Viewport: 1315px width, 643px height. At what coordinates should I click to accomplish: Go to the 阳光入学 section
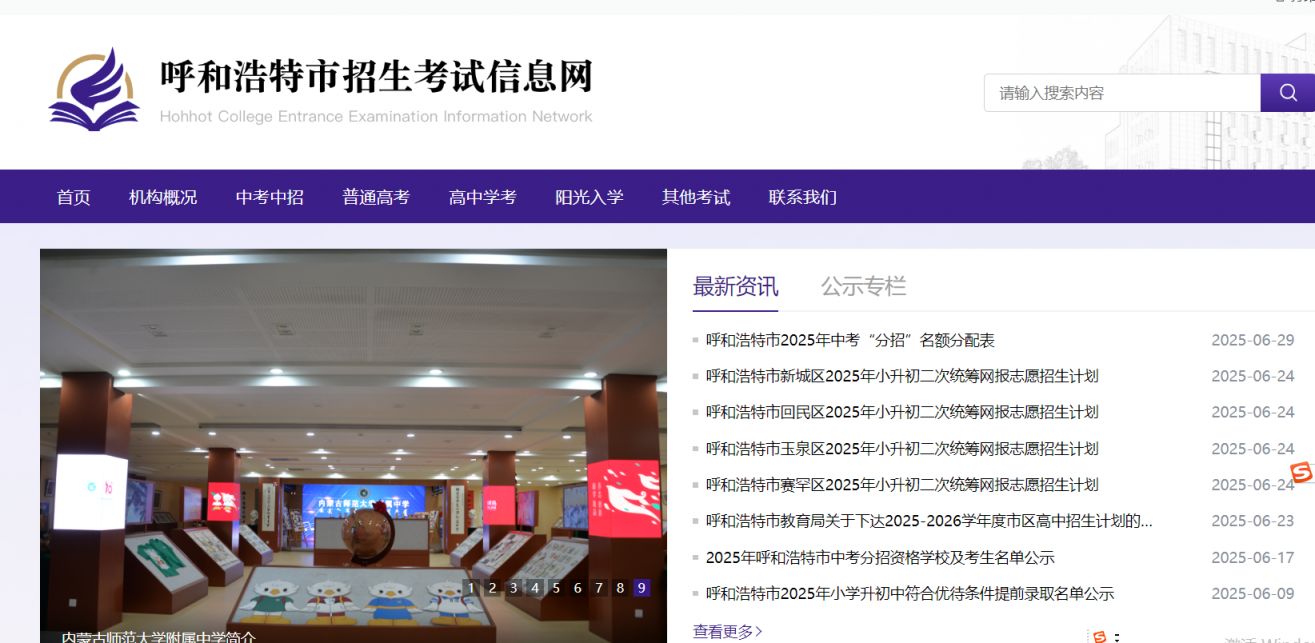coord(589,197)
